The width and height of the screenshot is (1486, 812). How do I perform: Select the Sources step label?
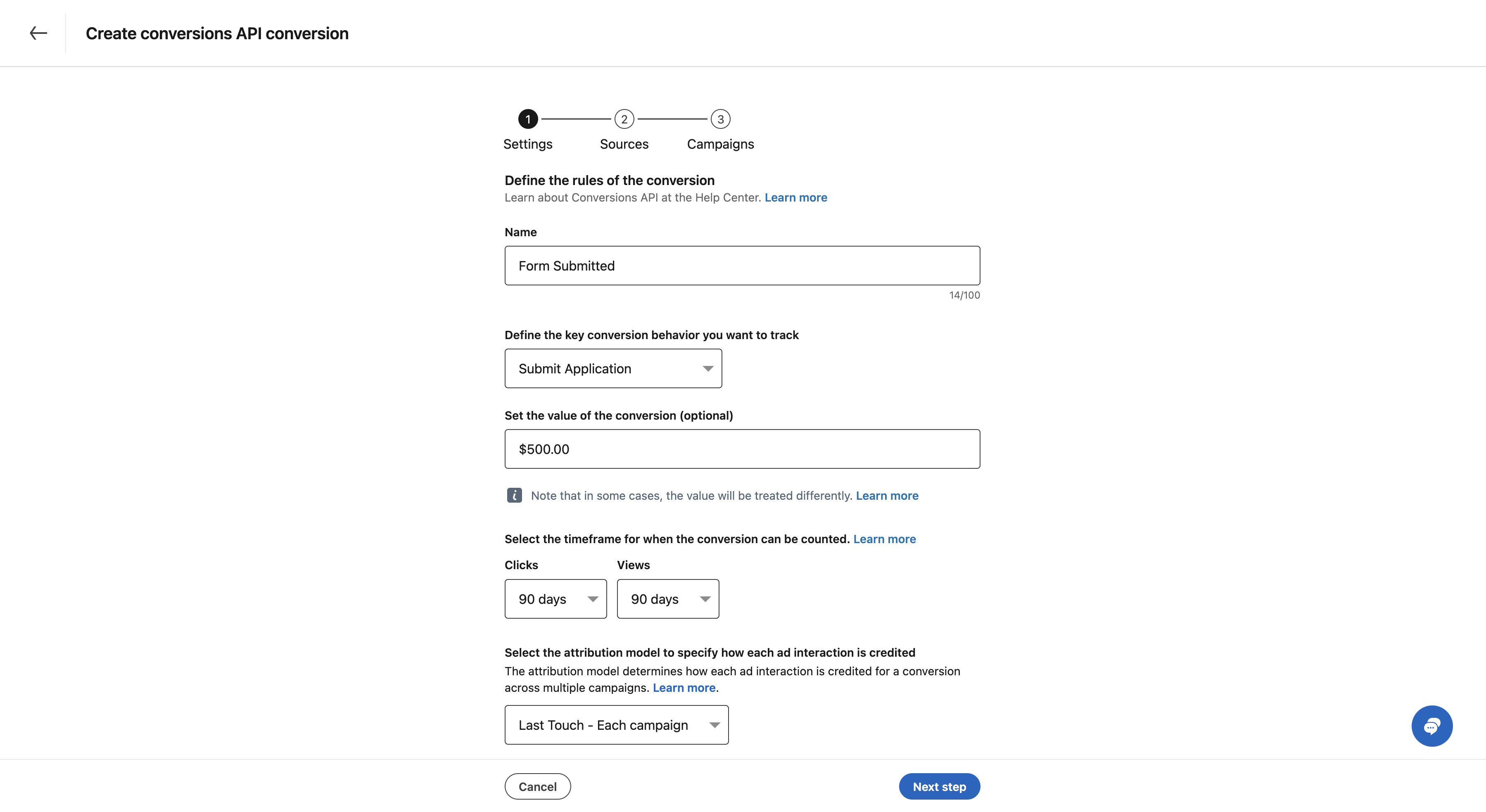(x=624, y=144)
